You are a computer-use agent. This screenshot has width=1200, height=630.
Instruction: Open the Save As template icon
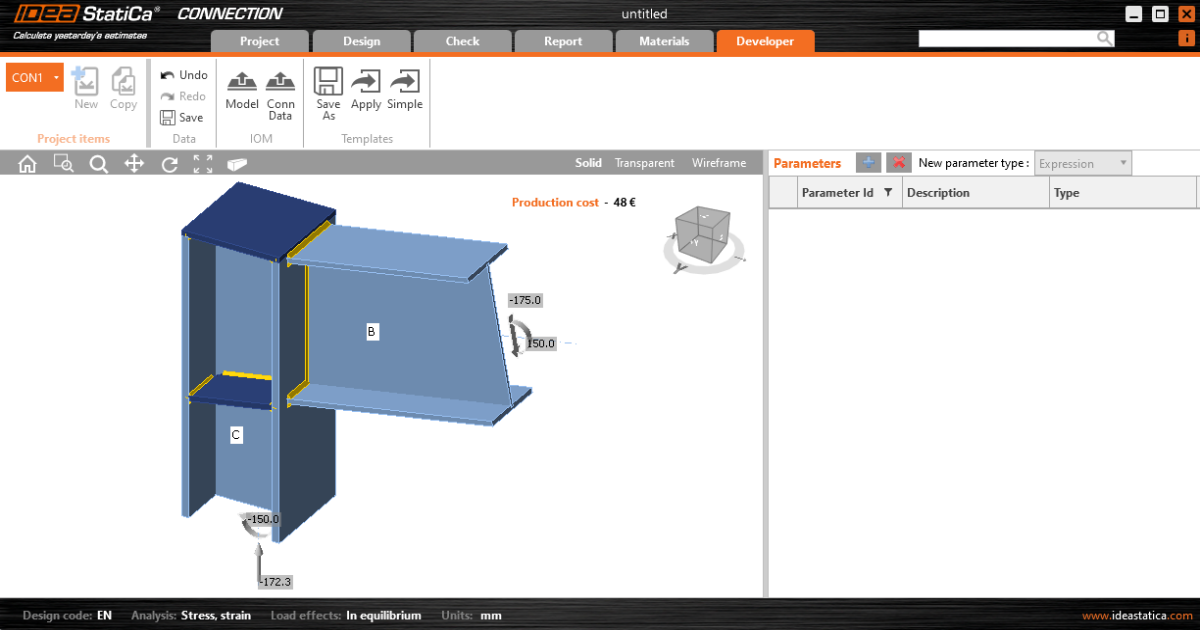point(328,90)
